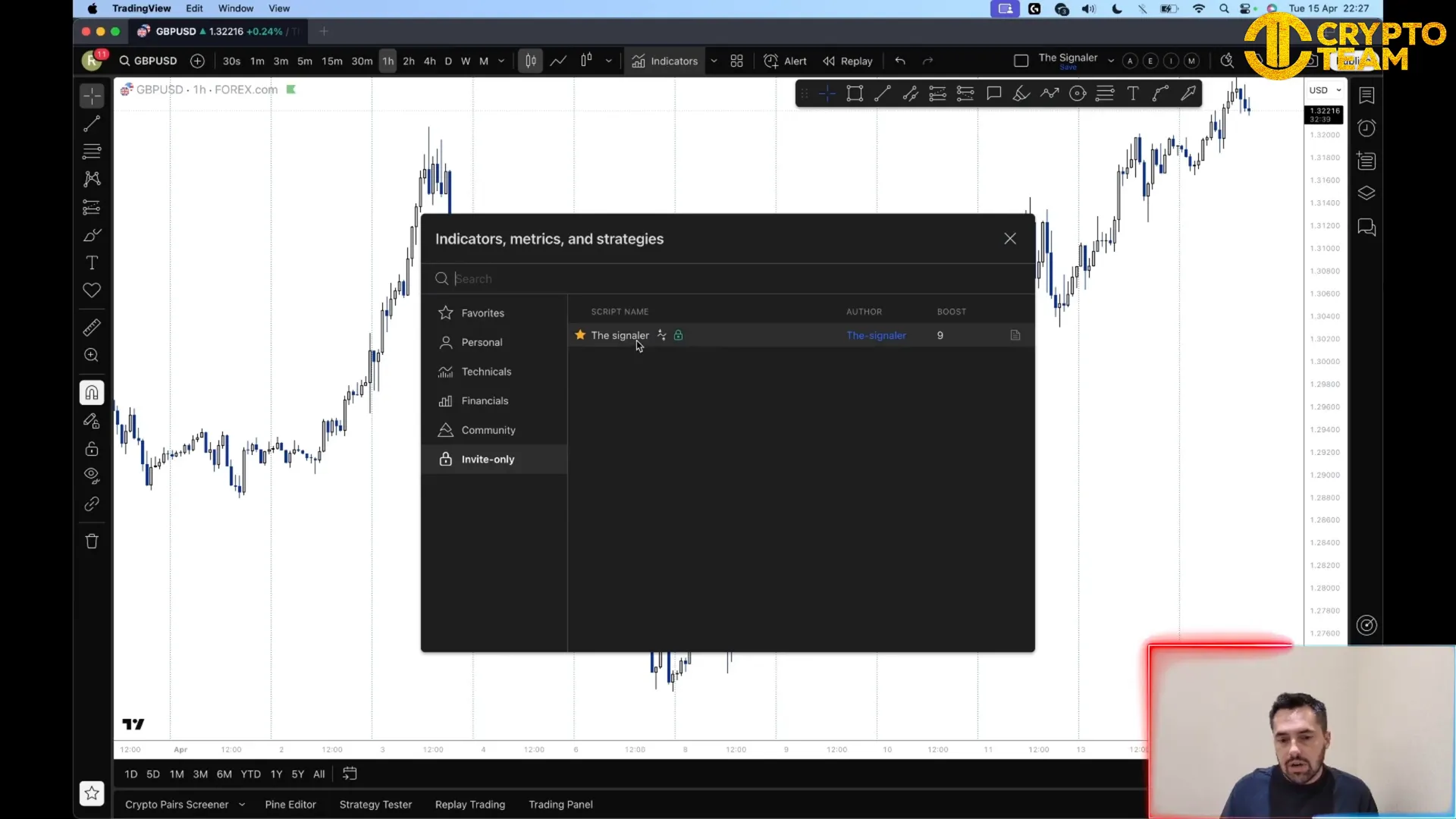Select the line chart style icon
Viewport: 1456px width, 819px height.
tap(558, 61)
